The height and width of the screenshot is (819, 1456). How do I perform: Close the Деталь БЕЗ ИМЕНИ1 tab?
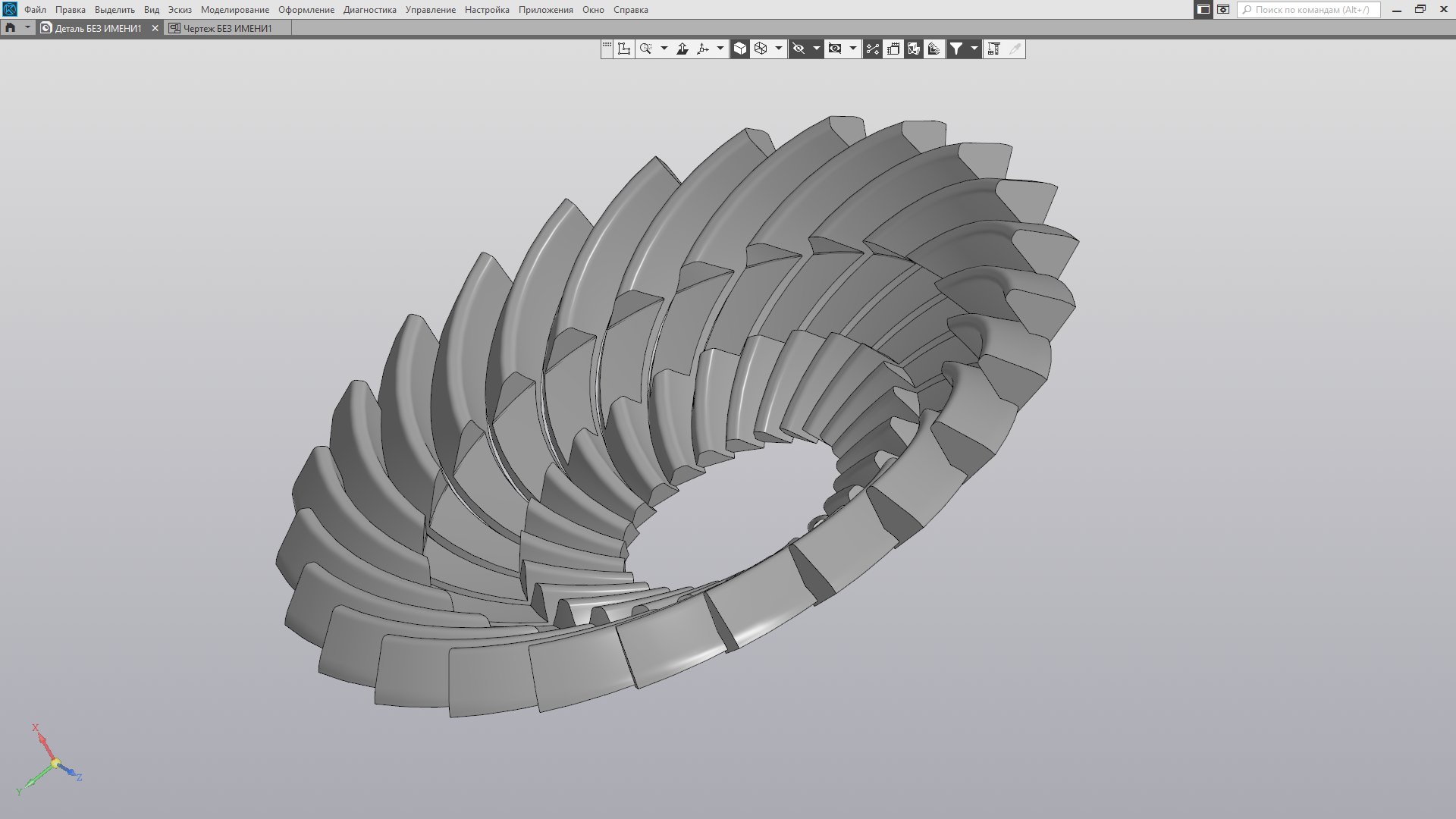pos(155,28)
